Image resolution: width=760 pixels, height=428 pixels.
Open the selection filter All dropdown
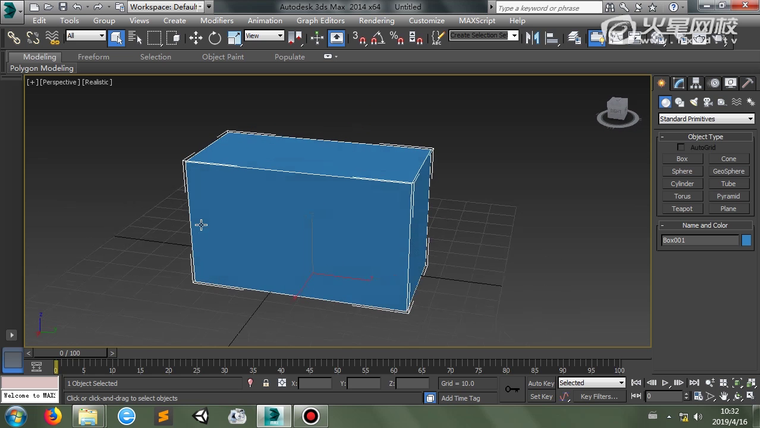(86, 37)
